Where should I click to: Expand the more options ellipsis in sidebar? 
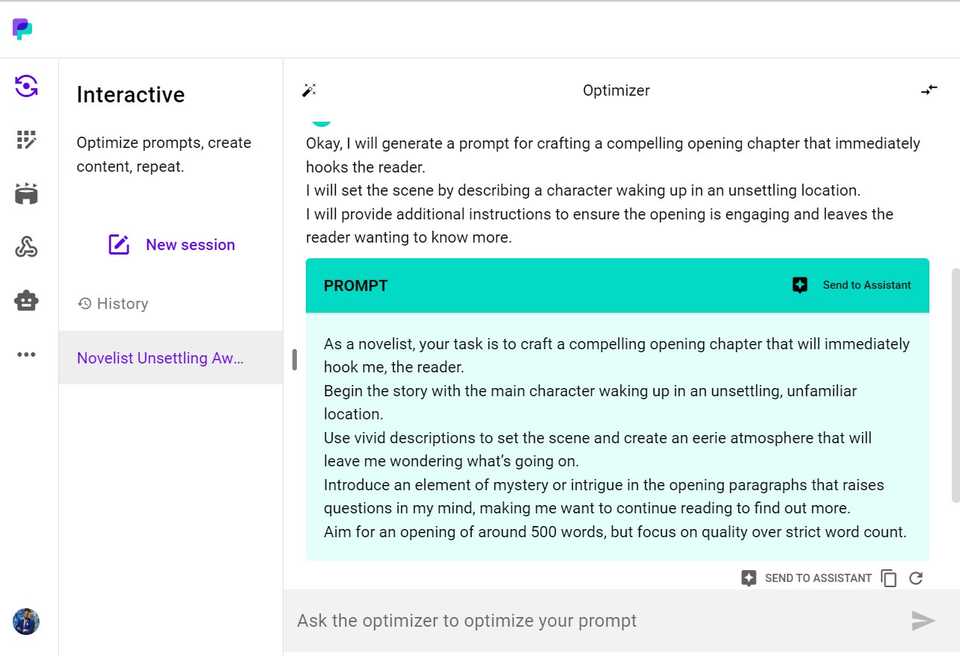27,354
